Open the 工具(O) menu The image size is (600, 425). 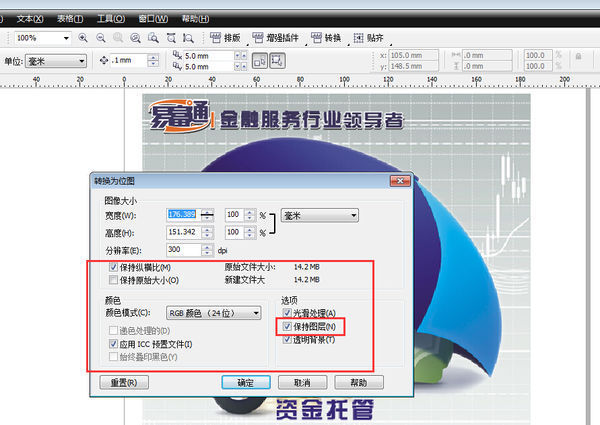click(111, 18)
